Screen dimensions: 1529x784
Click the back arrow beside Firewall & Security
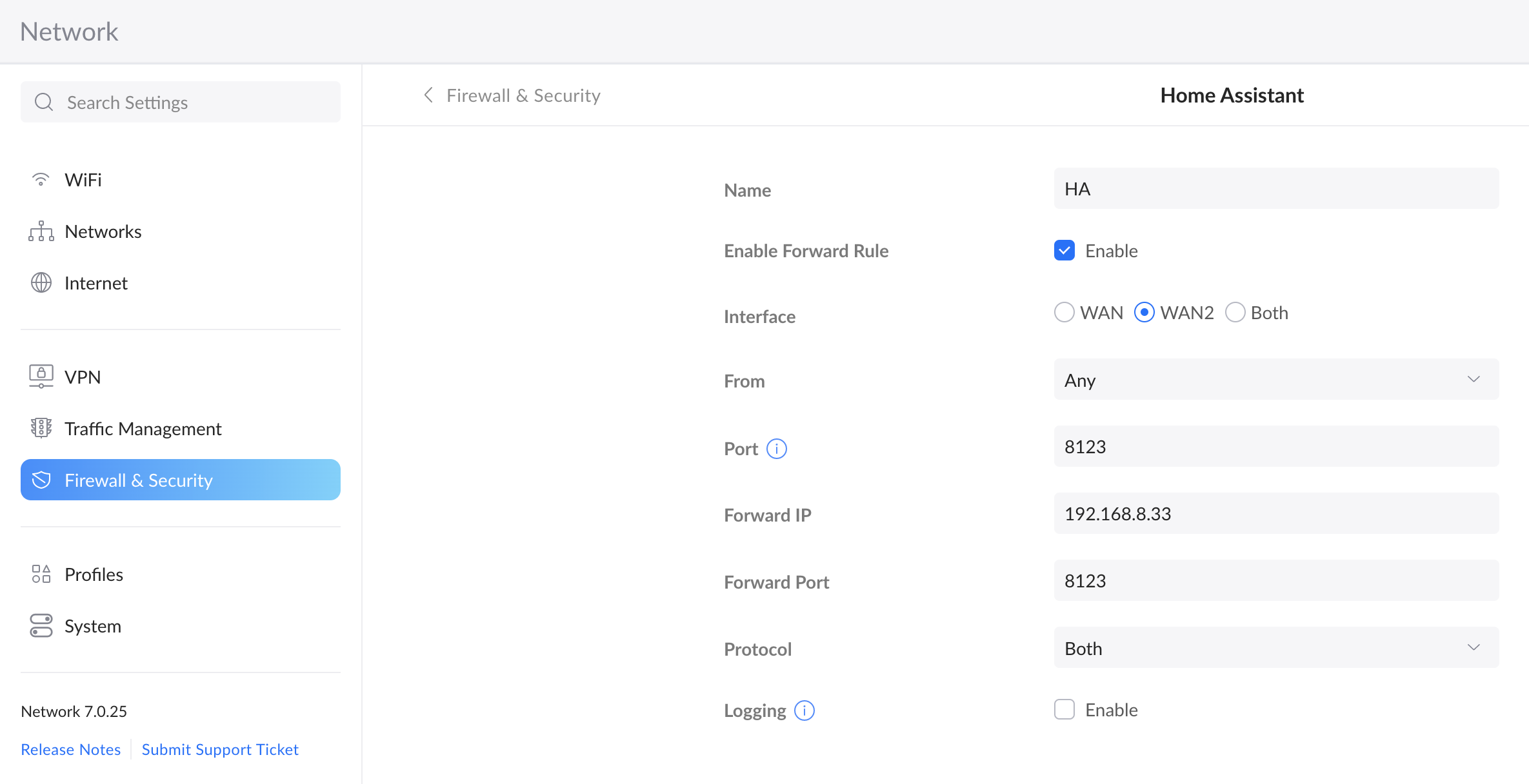pos(428,95)
